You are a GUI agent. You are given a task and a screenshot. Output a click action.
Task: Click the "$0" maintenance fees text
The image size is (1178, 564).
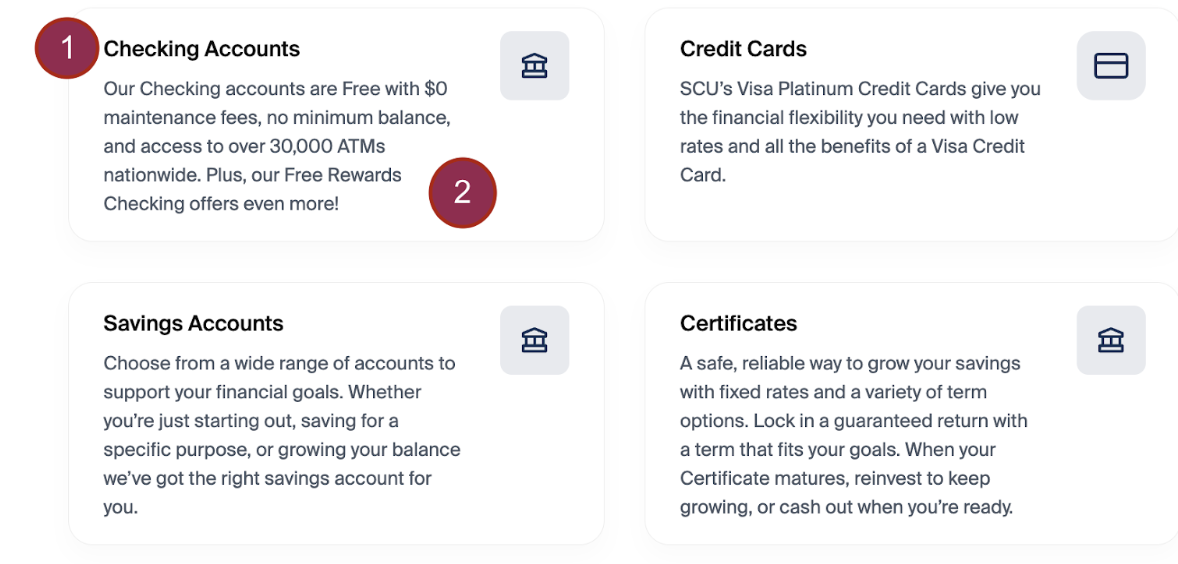click(435, 89)
